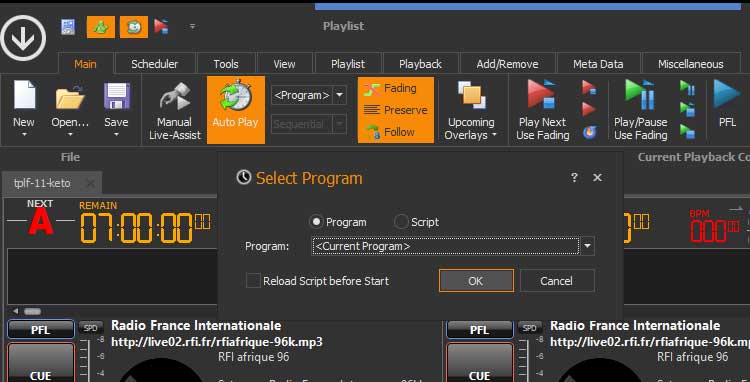This screenshot has width=750, height=382.
Task: Switch to Manual Live-Assist mode
Action: [x=175, y=111]
